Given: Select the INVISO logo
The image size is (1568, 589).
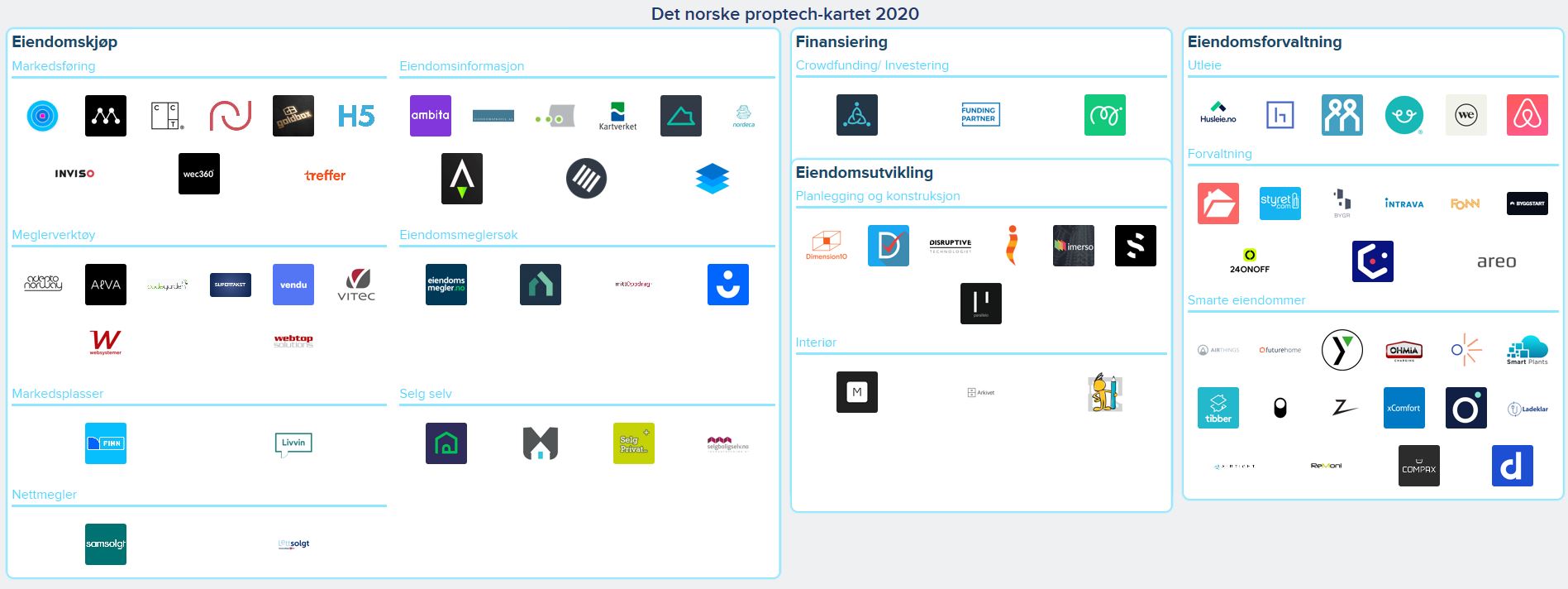Looking at the screenshot, I should point(74,174).
